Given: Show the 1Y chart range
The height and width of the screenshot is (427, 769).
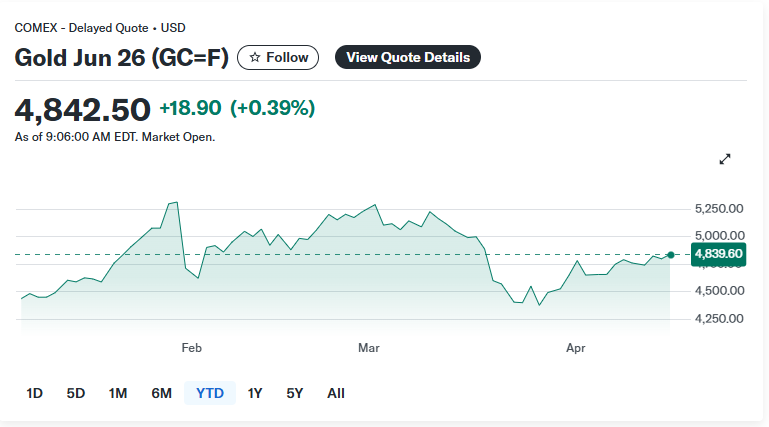Looking at the screenshot, I should pos(255,393).
